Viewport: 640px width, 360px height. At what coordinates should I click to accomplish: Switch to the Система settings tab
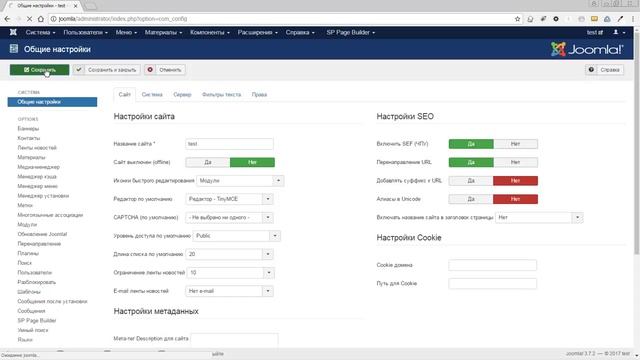click(152, 94)
